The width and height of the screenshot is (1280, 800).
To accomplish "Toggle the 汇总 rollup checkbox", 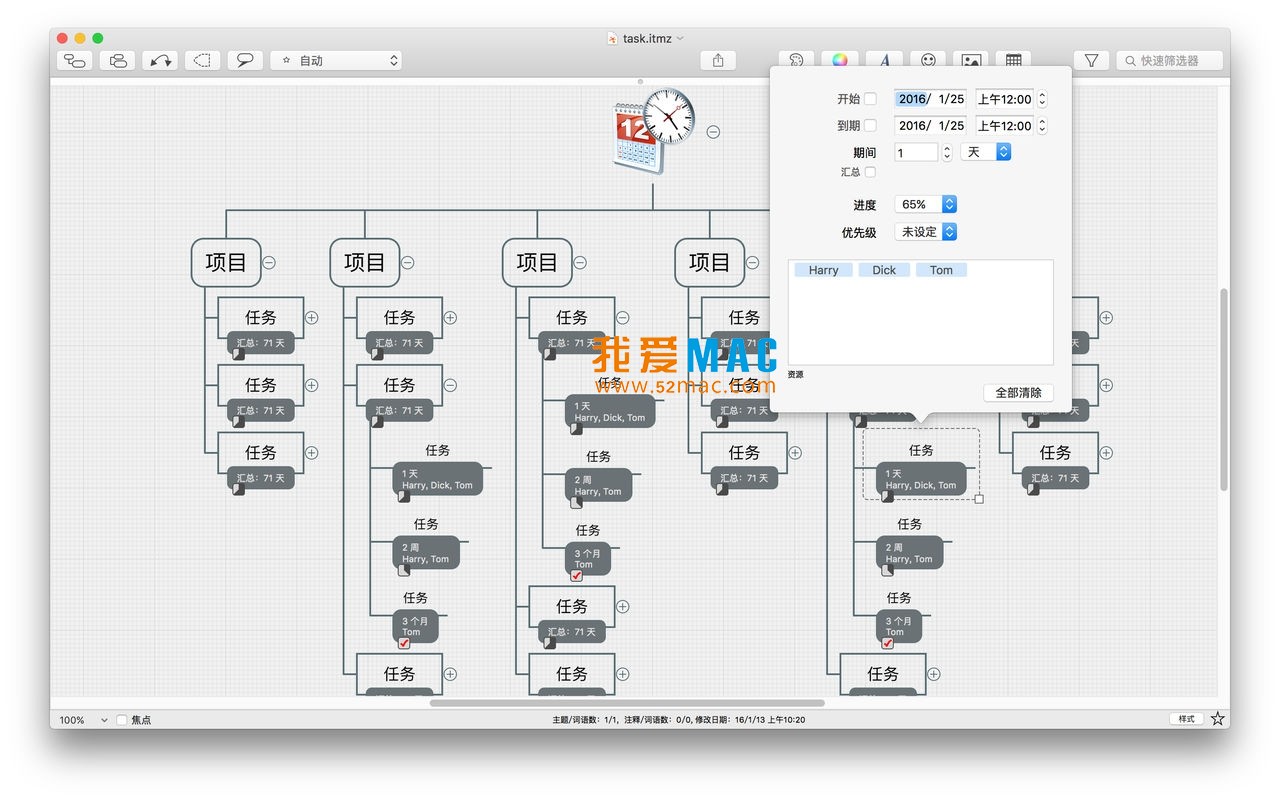I will pyautogui.click(x=870, y=172).
